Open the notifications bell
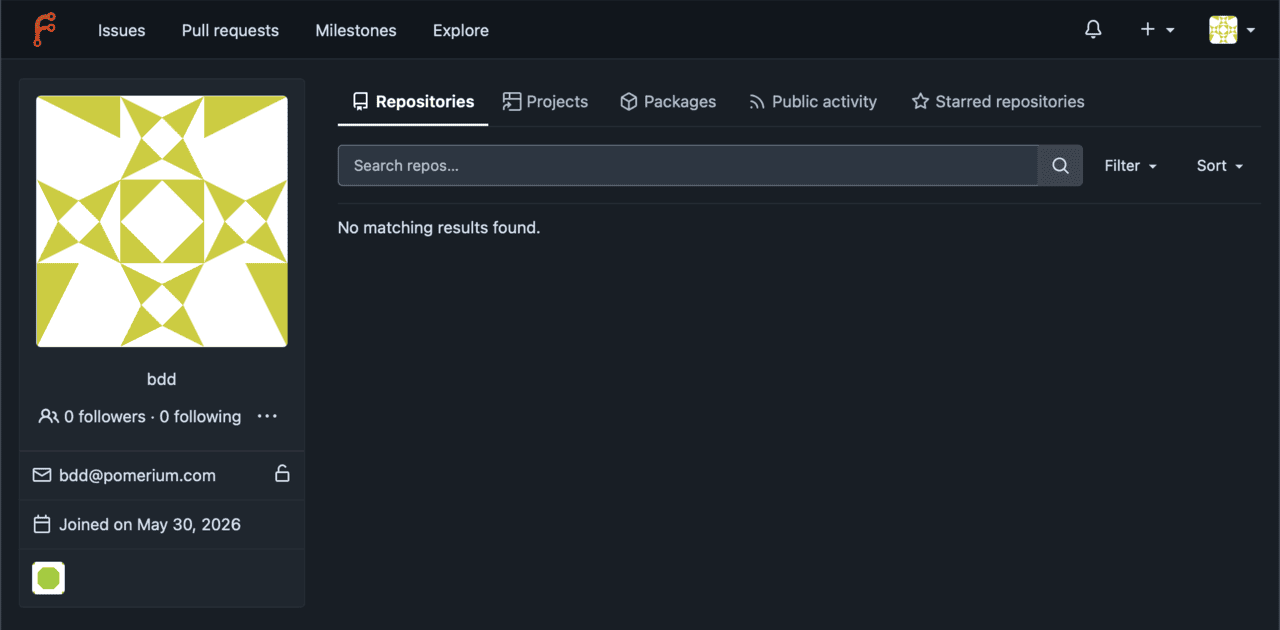Image resolution: width=1280 pixels, height=630 pixels. tap(1093, 30)
